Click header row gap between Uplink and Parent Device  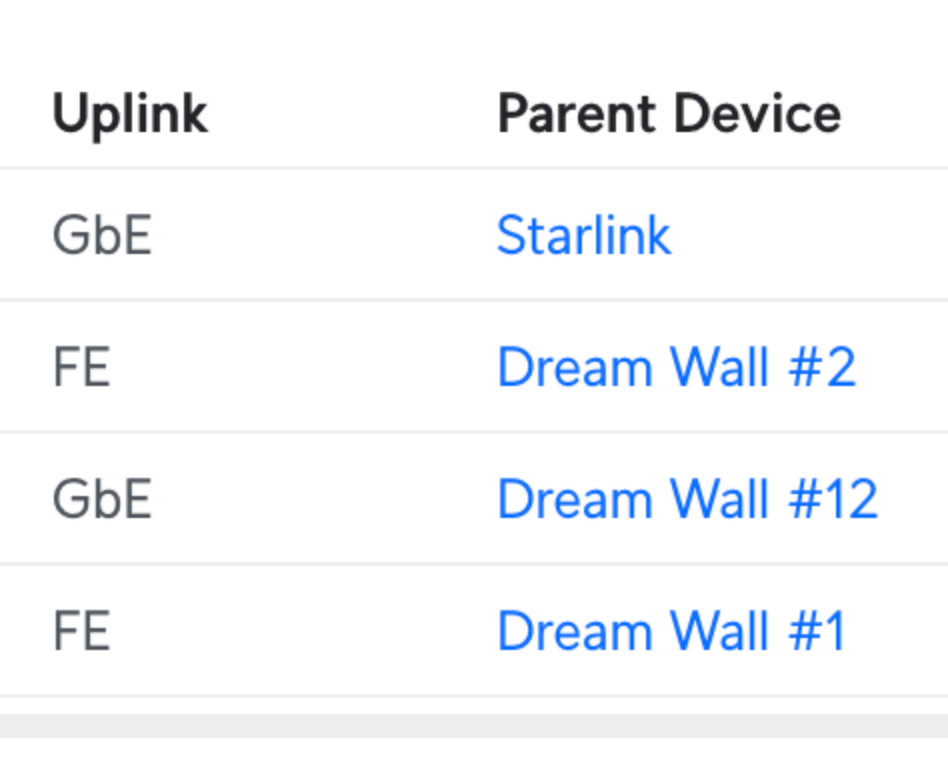coord(352,114)
